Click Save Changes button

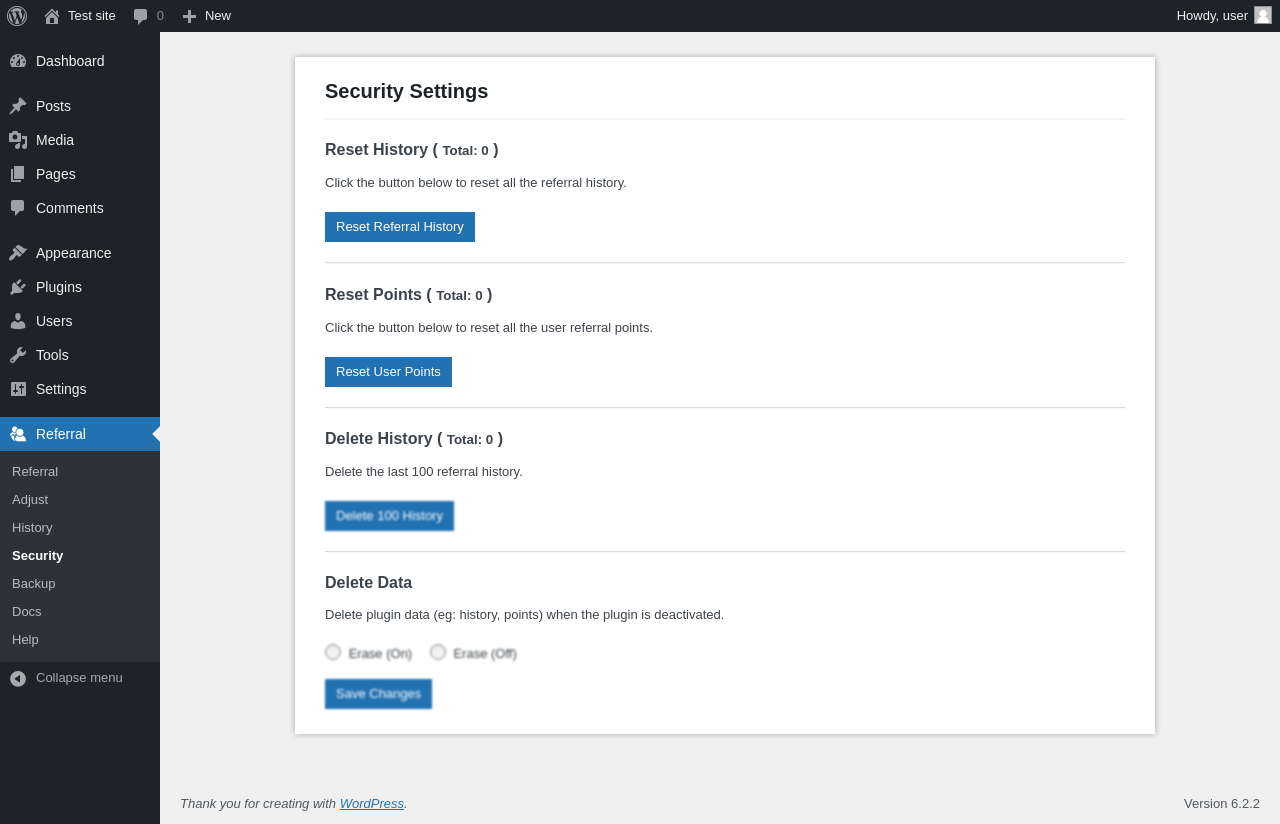[378, 694]
